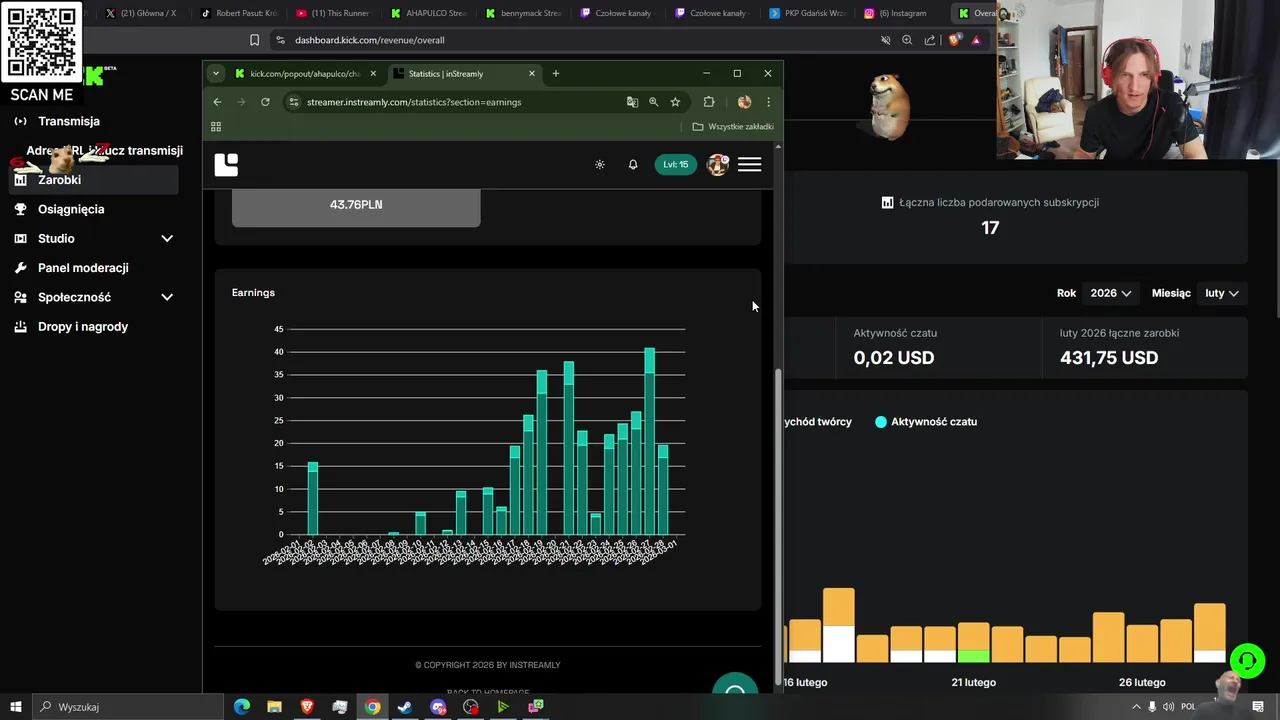Switch to the (21) Główna / X tab
1280x720 pixels.
pyautogui.click(x=142, y=13)
